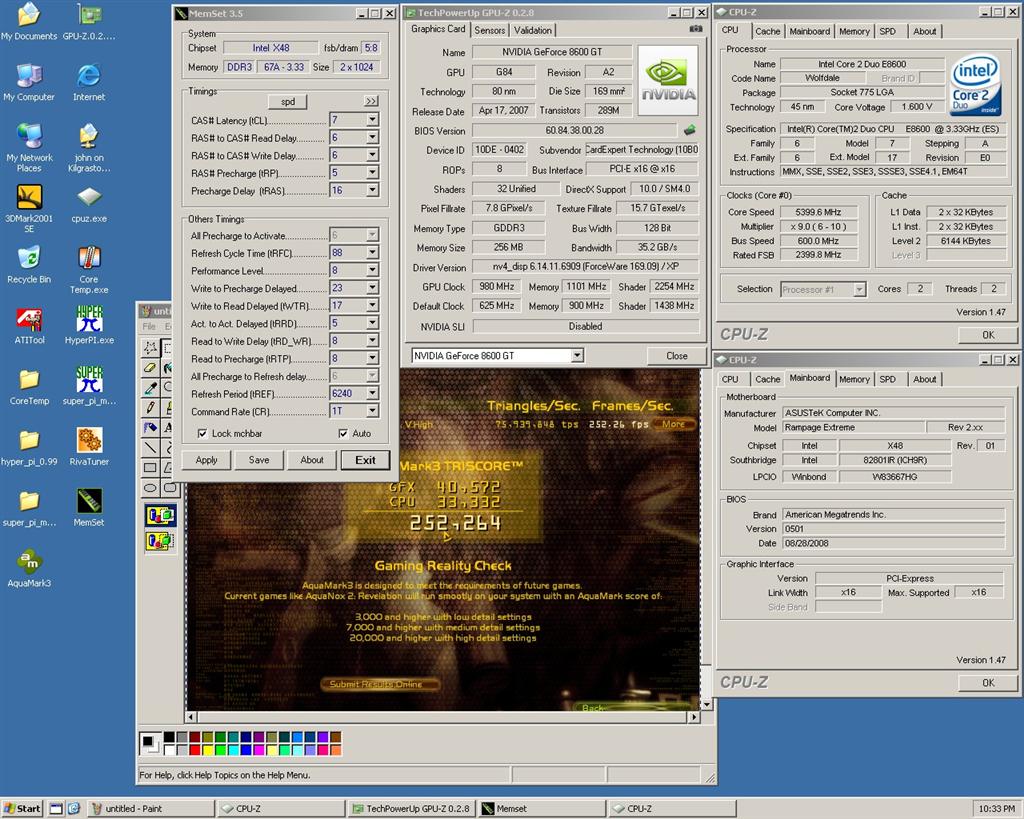1024x819 pixels.
Task: Open the RAS# Precharge (tRP) dropdown
Action: coord(372,172)
